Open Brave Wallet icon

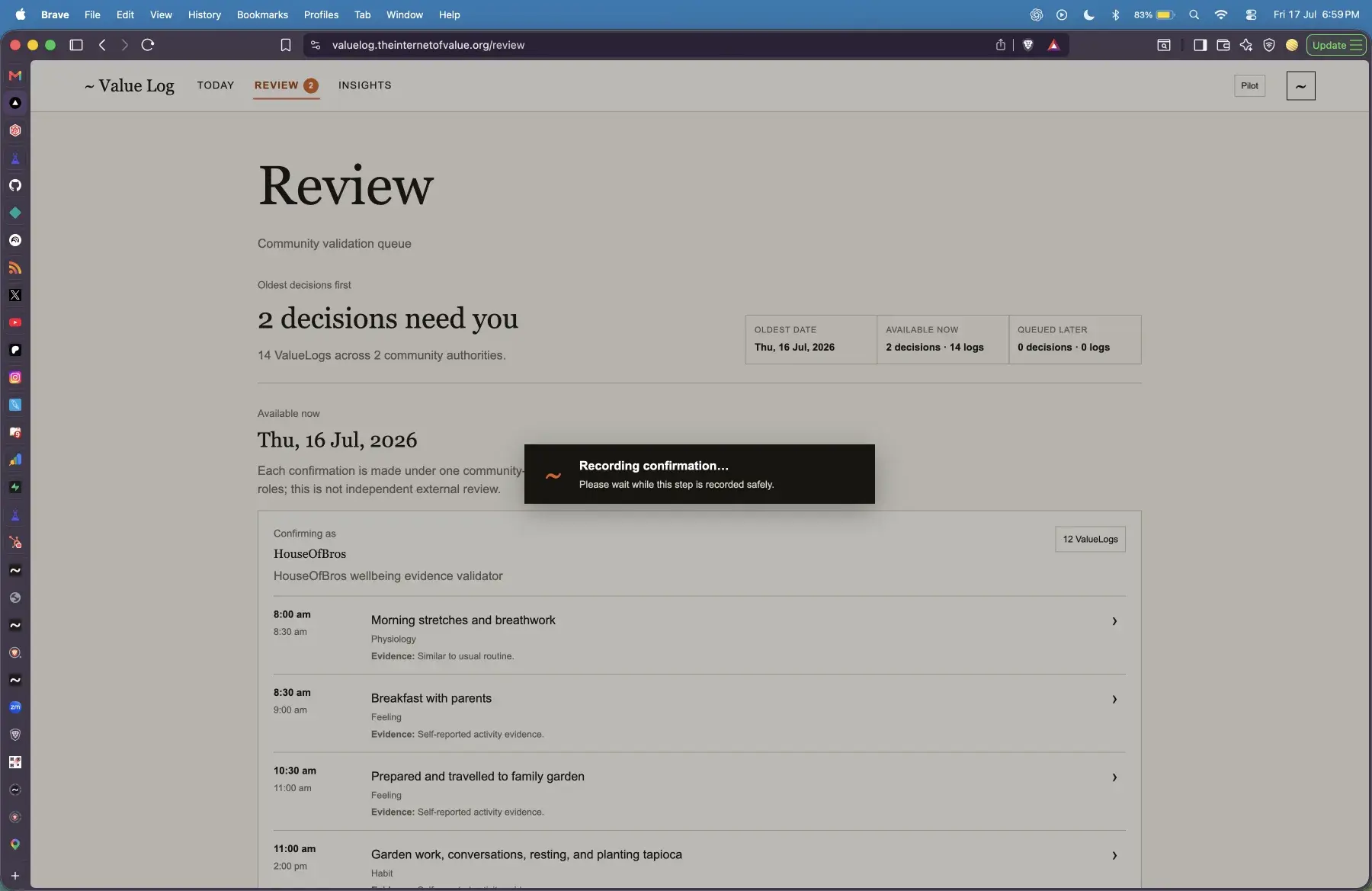click(1223, 45)
